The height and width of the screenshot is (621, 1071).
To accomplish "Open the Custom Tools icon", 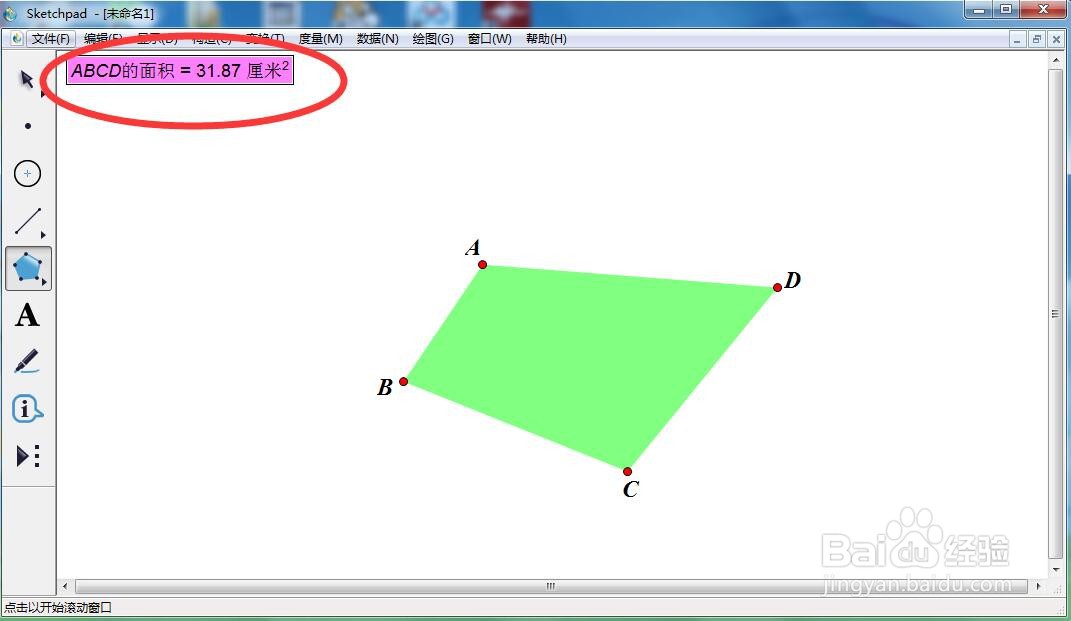I will 28,456.
